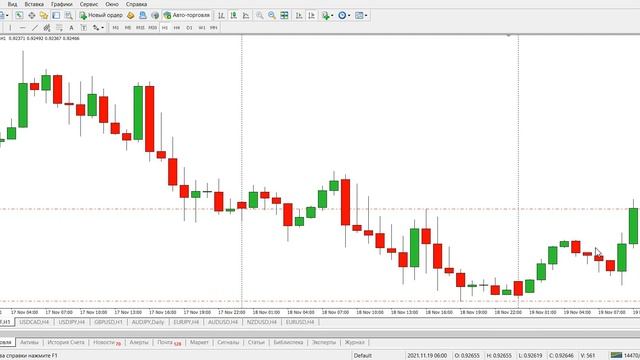Switch to GBPUSD,H1 chart tab
This screenshot has height=360, width=640.
(x=108, y=322)
